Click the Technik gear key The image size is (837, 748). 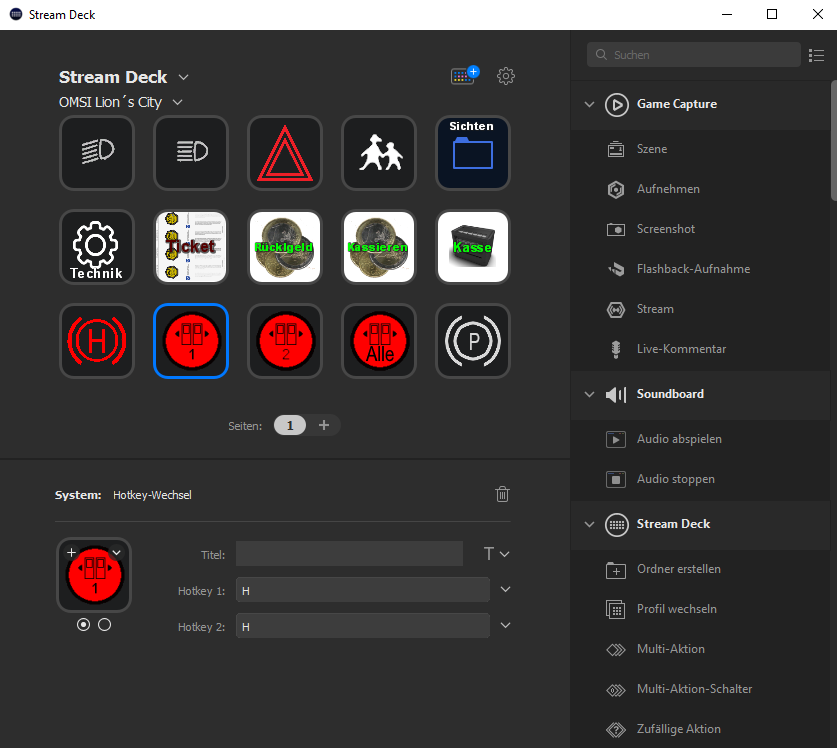click(x=97, y=247)
